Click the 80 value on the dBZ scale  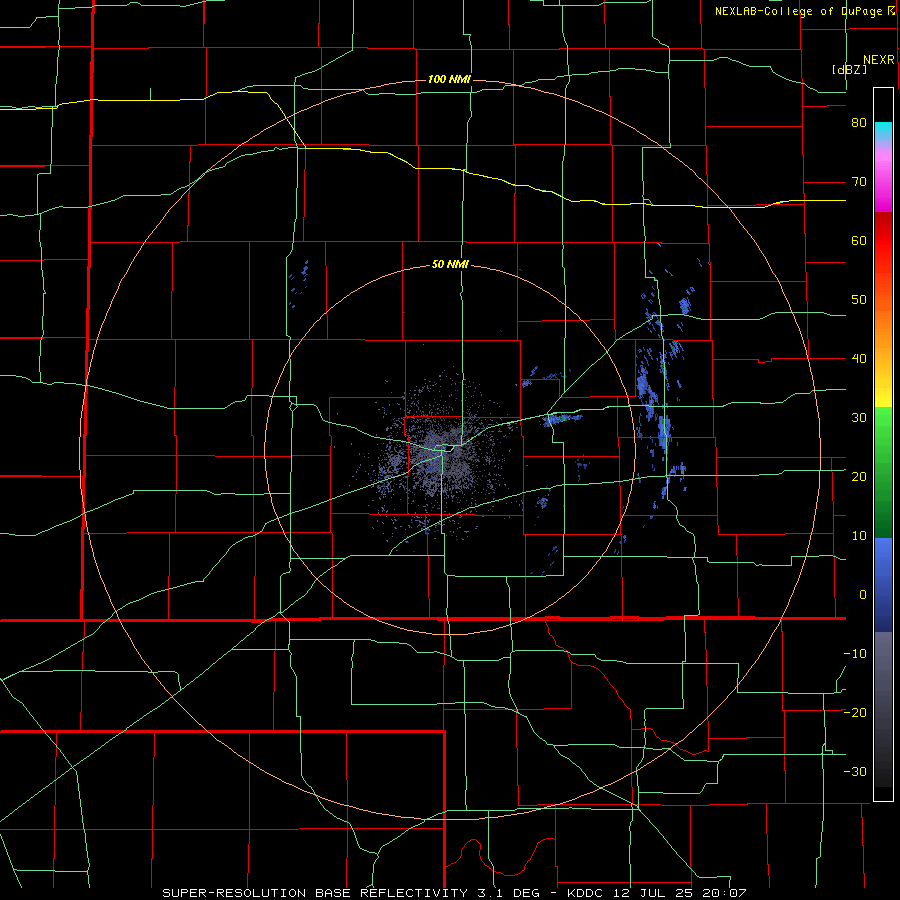tap(859, 123)
